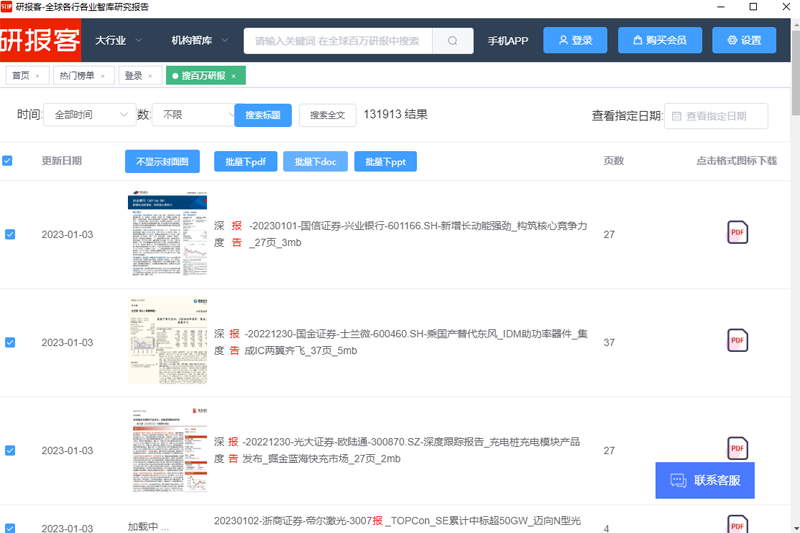The image size is (800, 533).
Task: Close the 搜百万研报 tab
Action: tap(233, 76)
